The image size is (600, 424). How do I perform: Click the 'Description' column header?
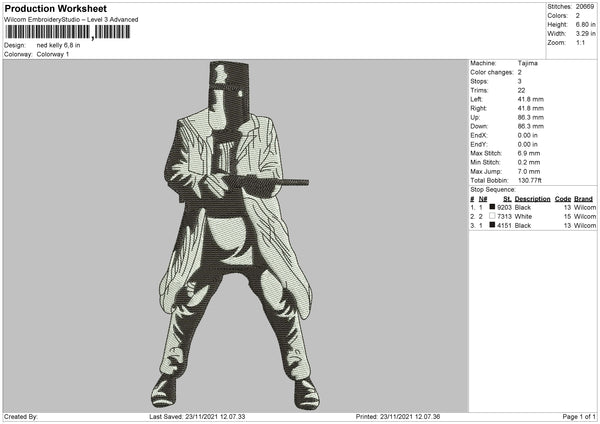(532, 199)
